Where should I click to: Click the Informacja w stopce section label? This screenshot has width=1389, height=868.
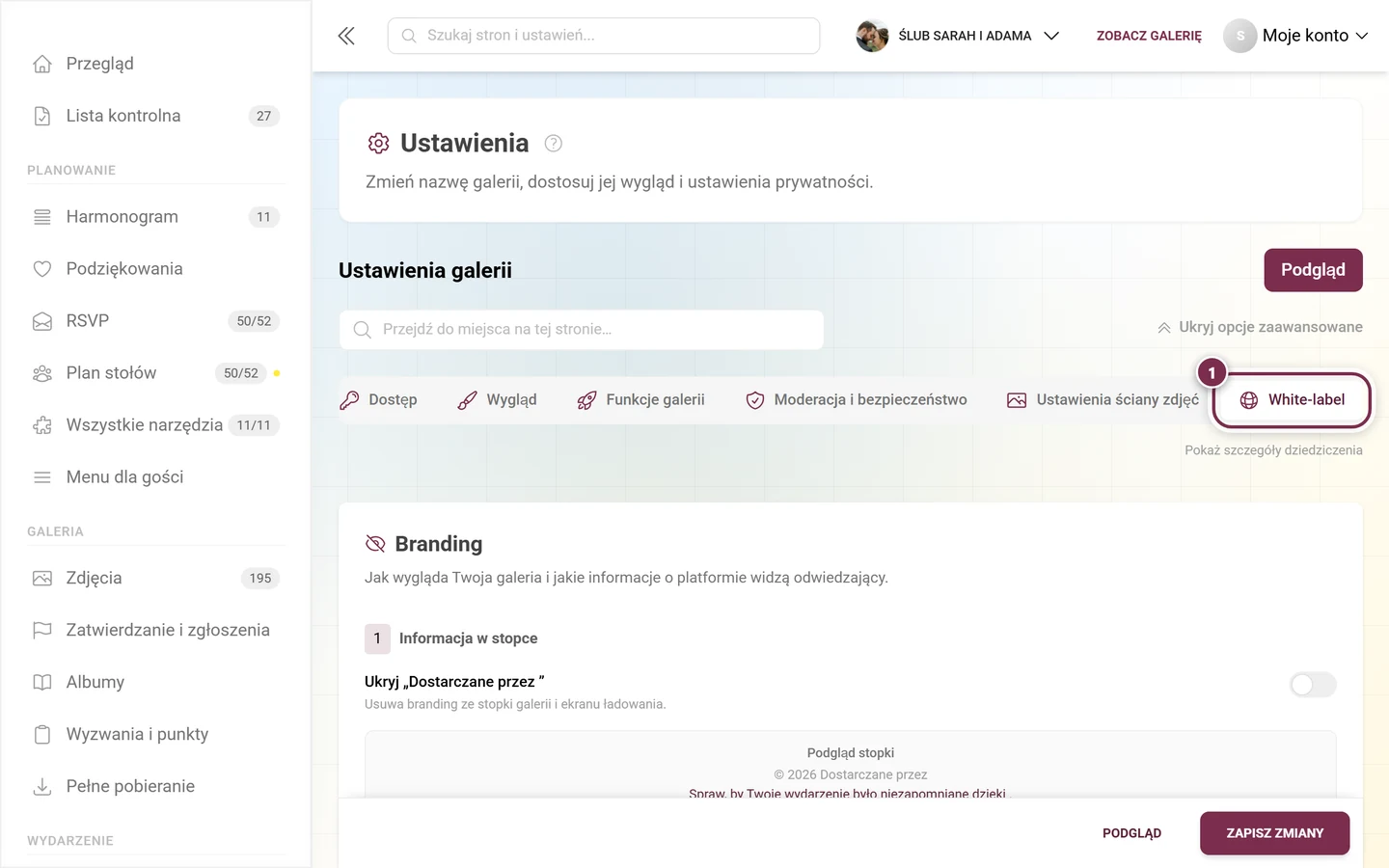point(469,638)
